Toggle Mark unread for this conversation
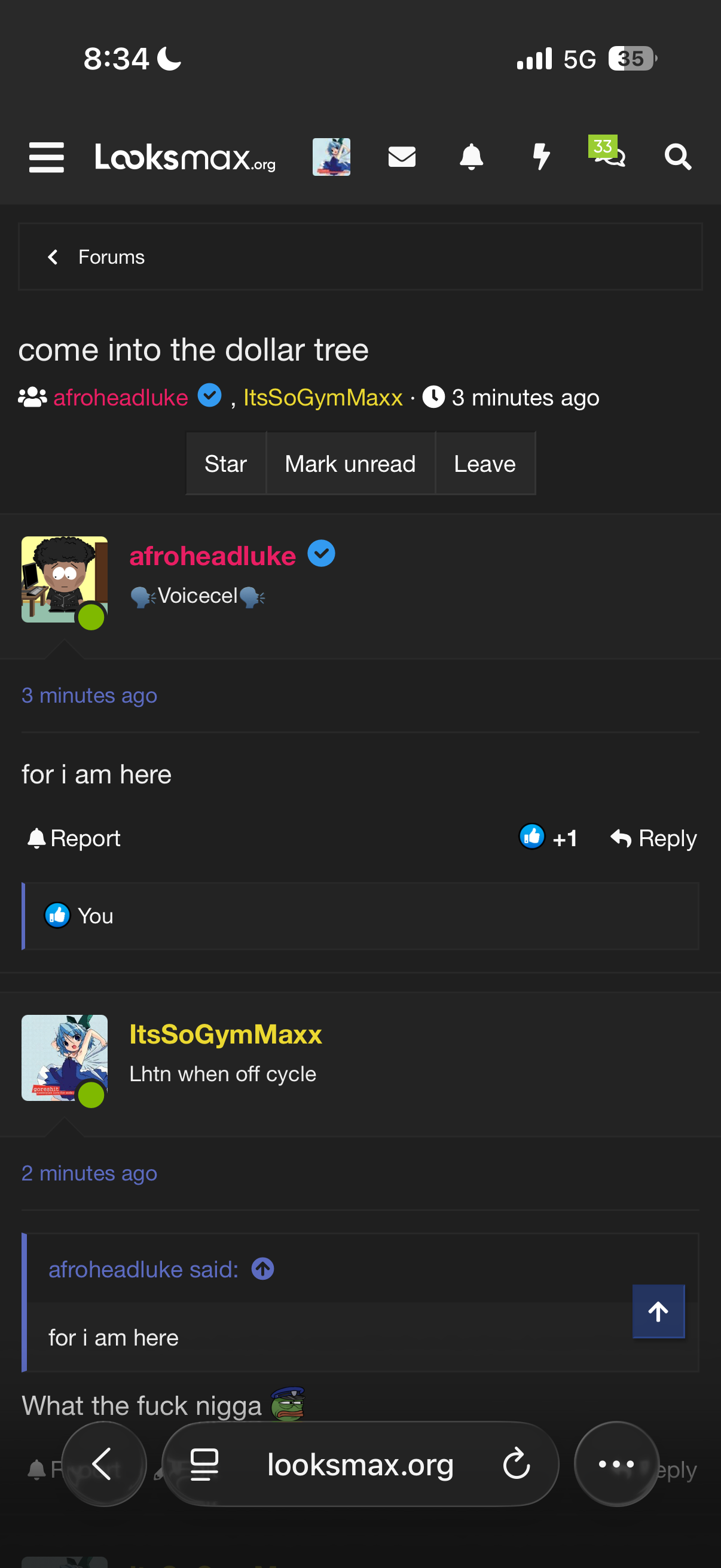Screen dimensions: 721x1568 tap(350, 464)
